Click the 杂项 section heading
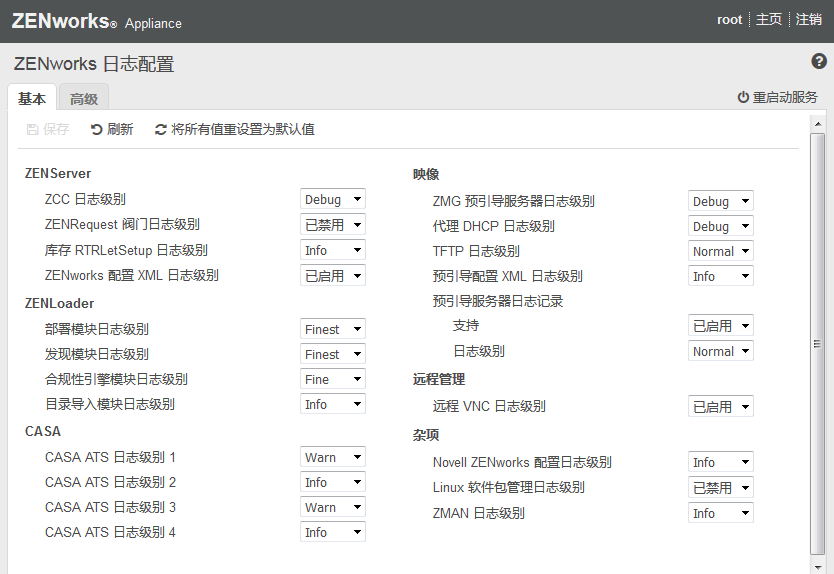The width and height of the screenshot is (834, 574). 426,435
